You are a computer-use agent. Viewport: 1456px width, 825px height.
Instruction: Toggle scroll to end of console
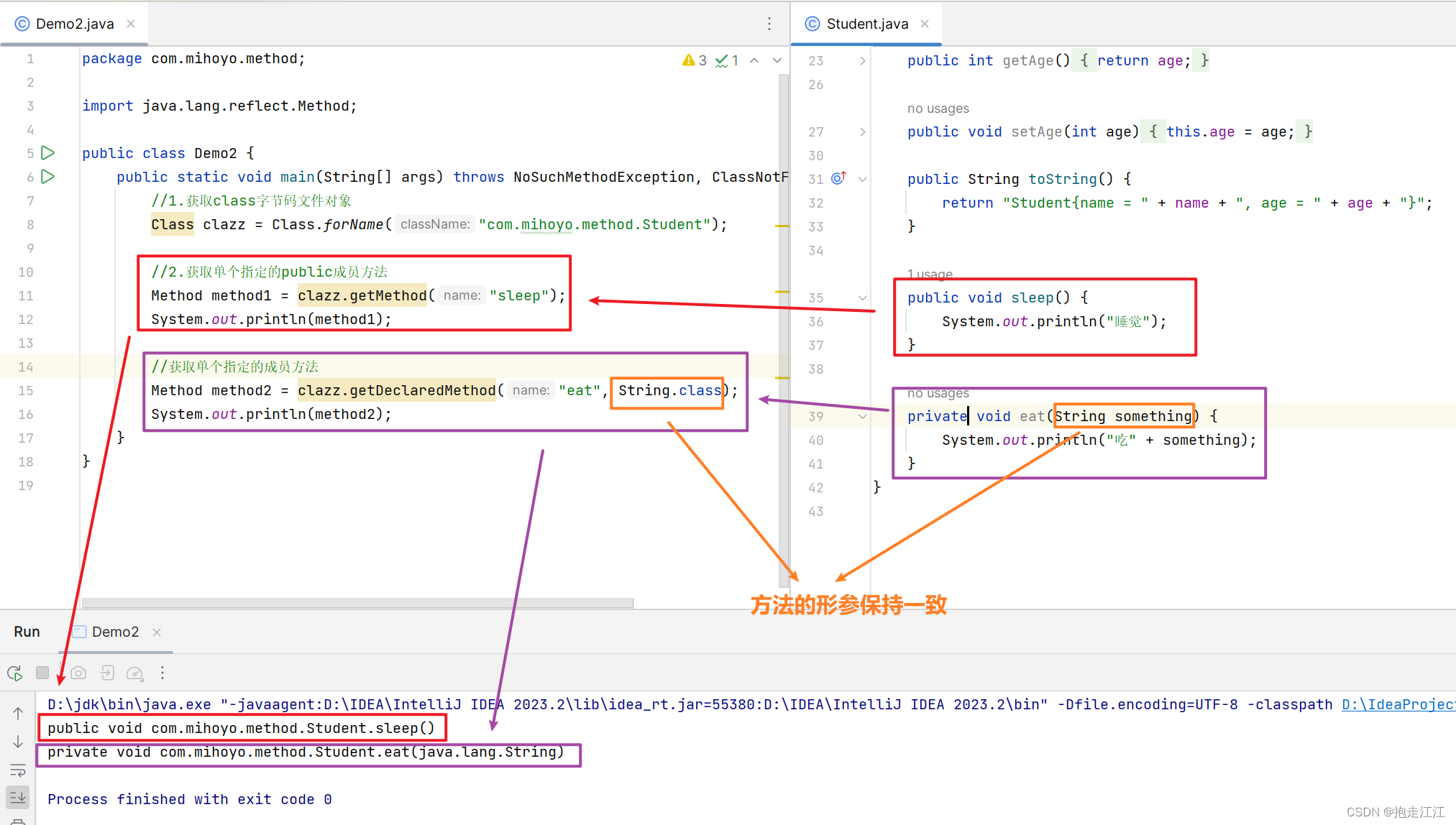pos(18,796)
